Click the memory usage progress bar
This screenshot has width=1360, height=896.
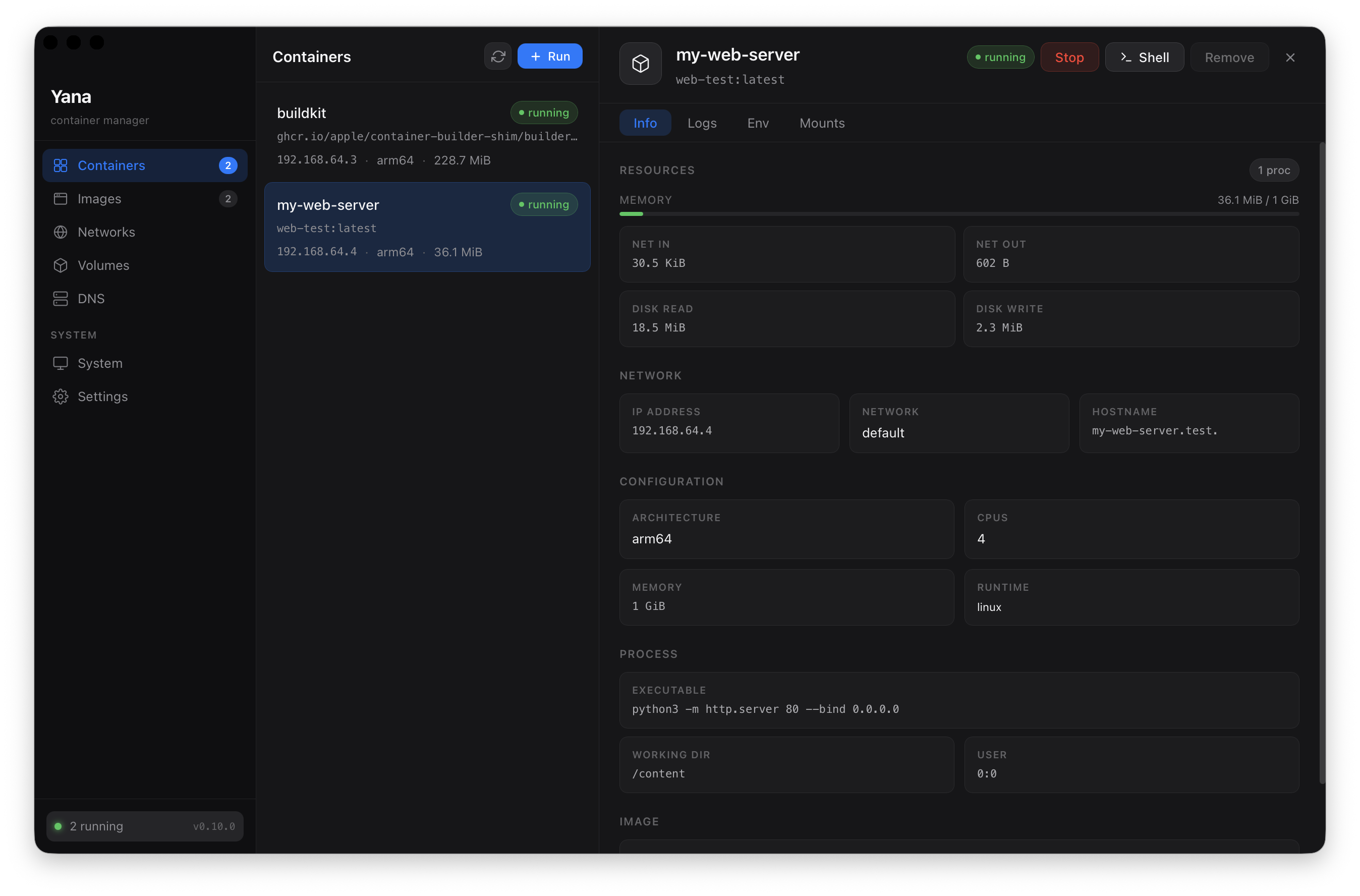pyautogui.click(x=959, y=214)
